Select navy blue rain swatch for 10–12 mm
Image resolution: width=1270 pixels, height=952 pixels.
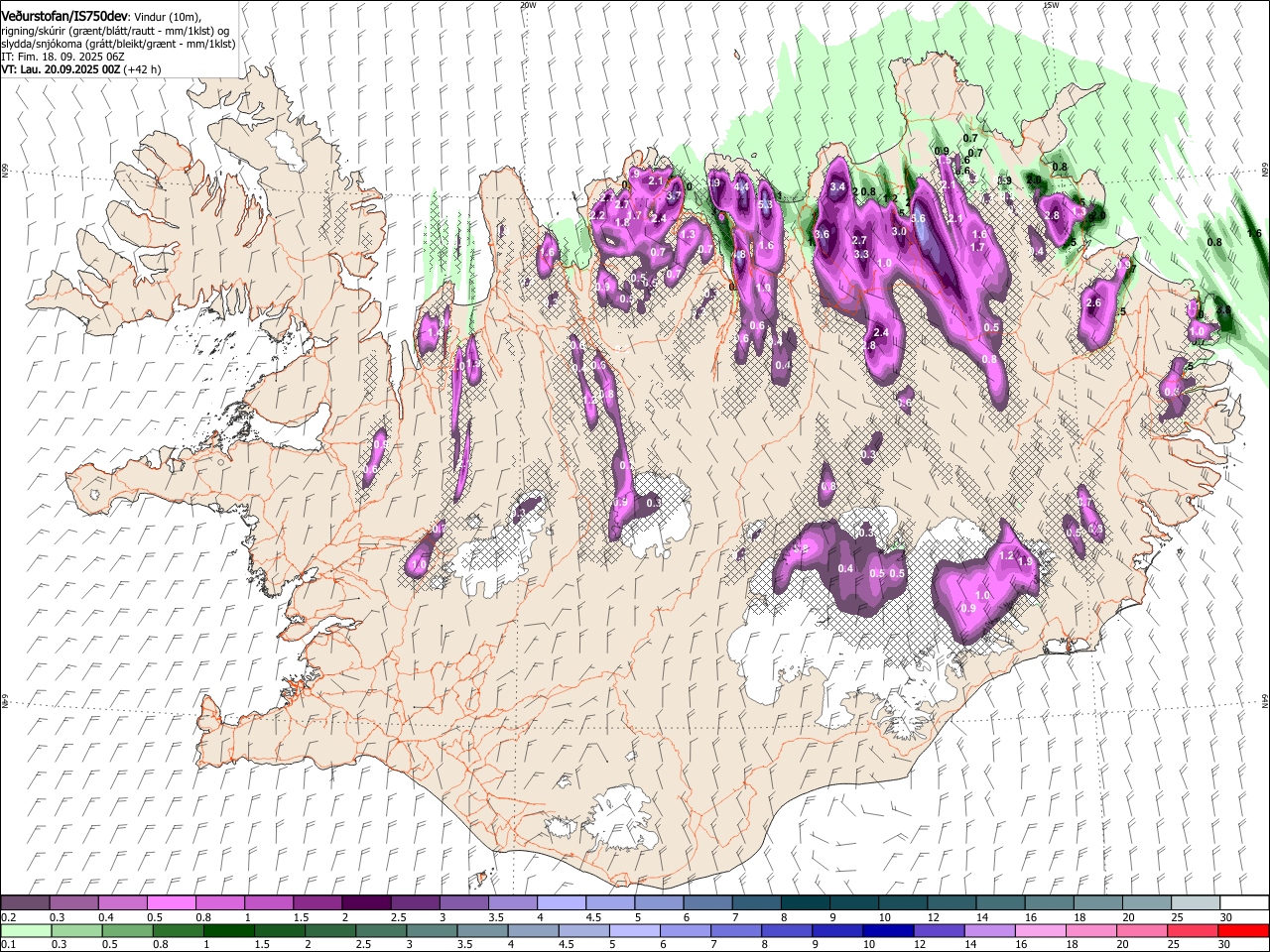[887, 930]
